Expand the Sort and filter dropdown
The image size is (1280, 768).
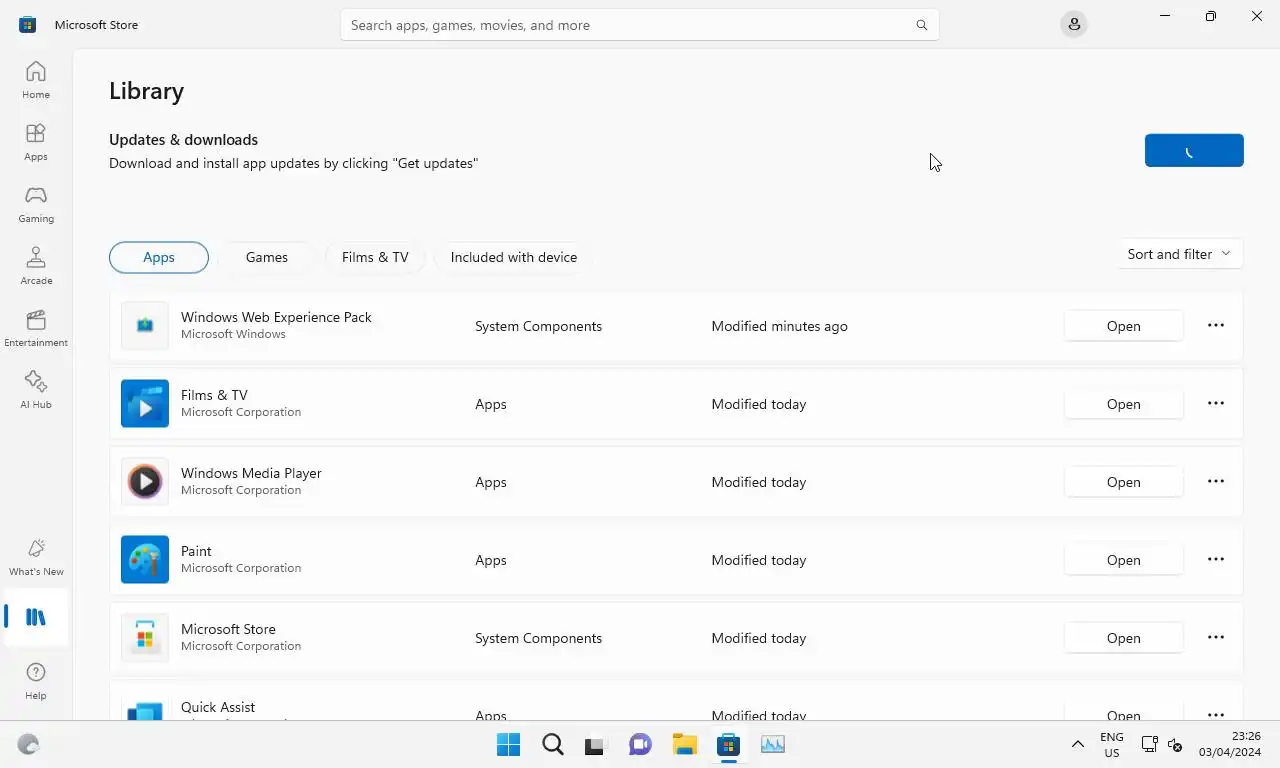pyautogui.click(x=1179, y=254)
